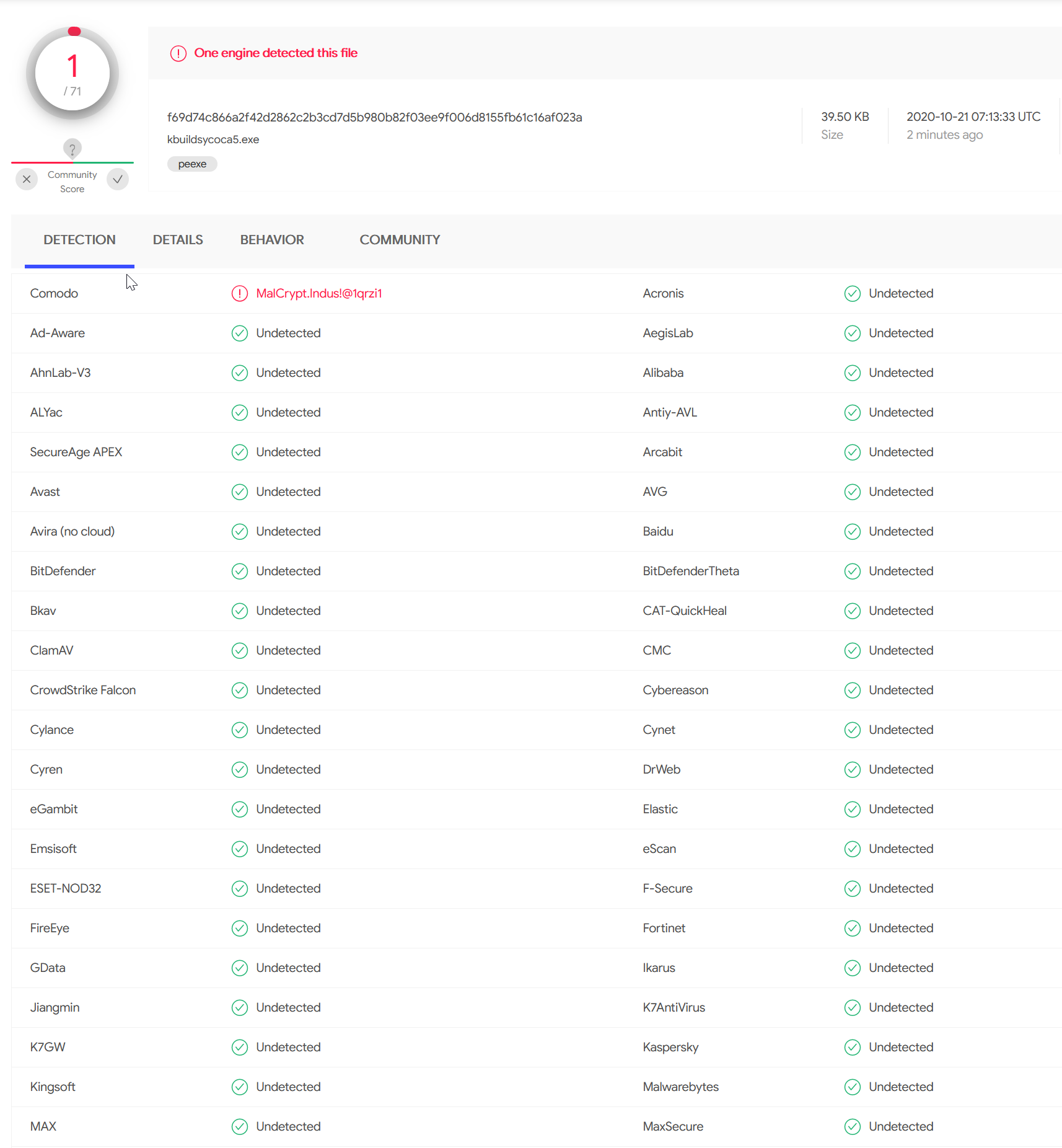
Task: Open the BEHAVIOR tab
Action: 272,240
